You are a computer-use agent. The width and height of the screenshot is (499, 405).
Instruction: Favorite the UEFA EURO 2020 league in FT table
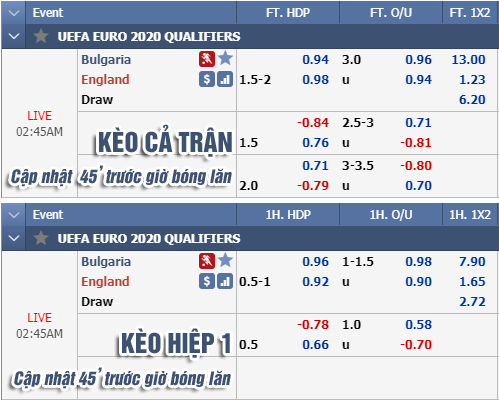coord(41,36)
